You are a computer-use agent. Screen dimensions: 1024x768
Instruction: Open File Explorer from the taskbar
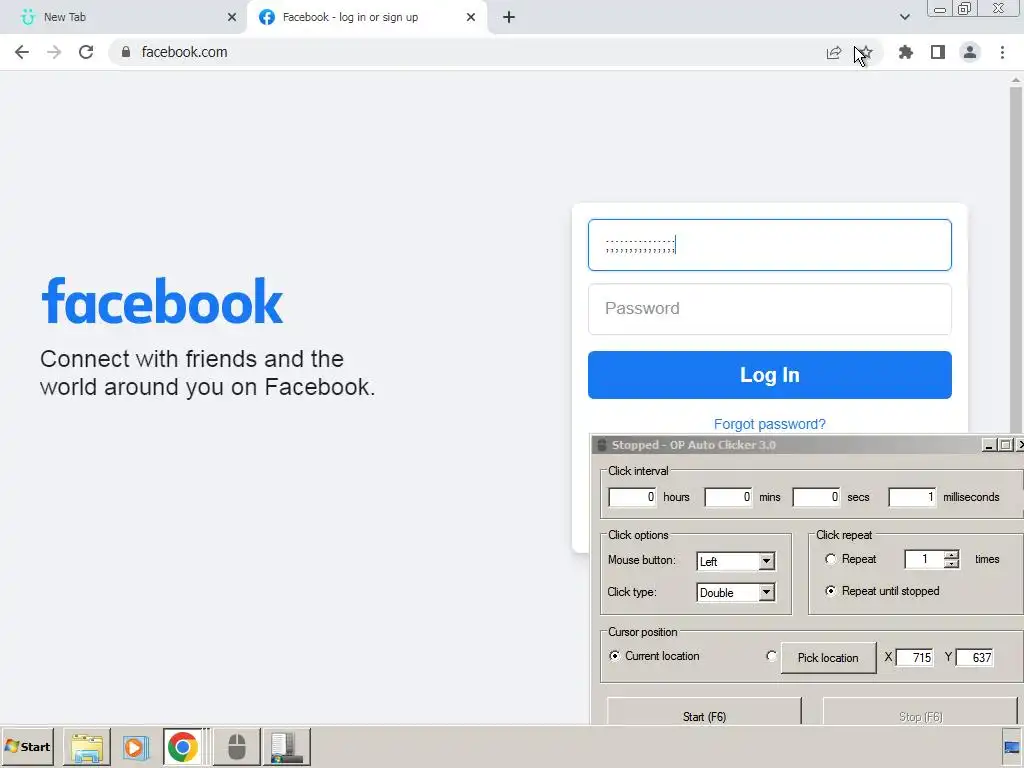[x=87, y=747]
